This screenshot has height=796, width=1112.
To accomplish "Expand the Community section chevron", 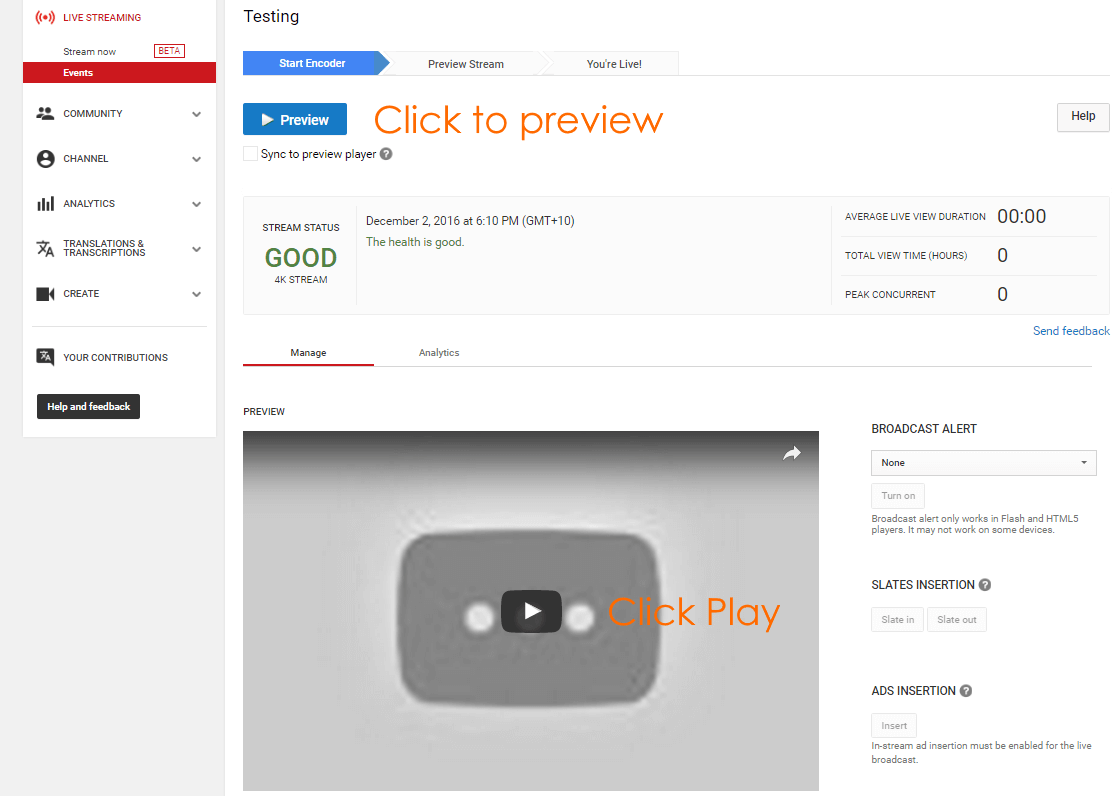I will (x=196, y=114).
